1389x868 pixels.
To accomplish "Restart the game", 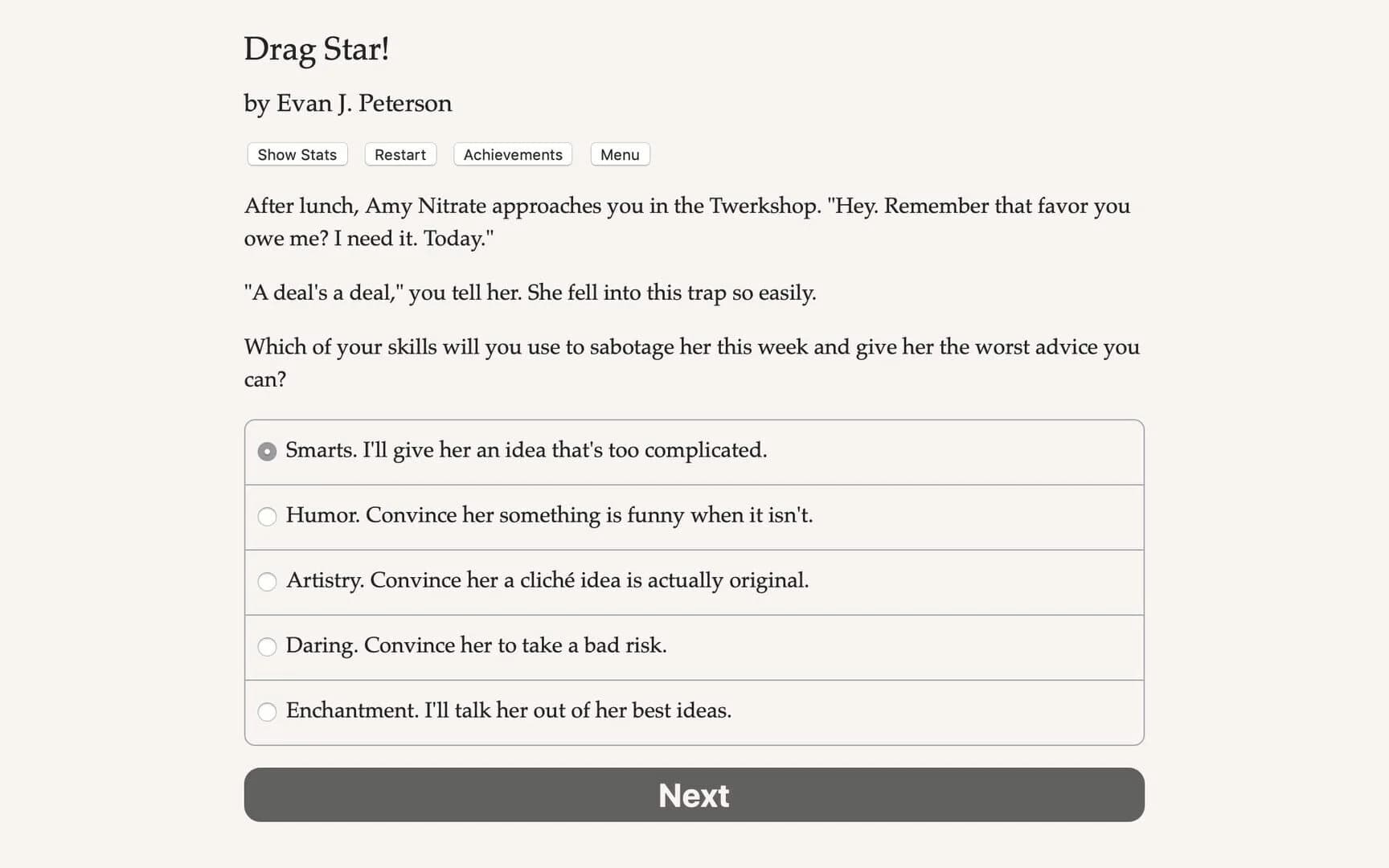I will point(399,154).
